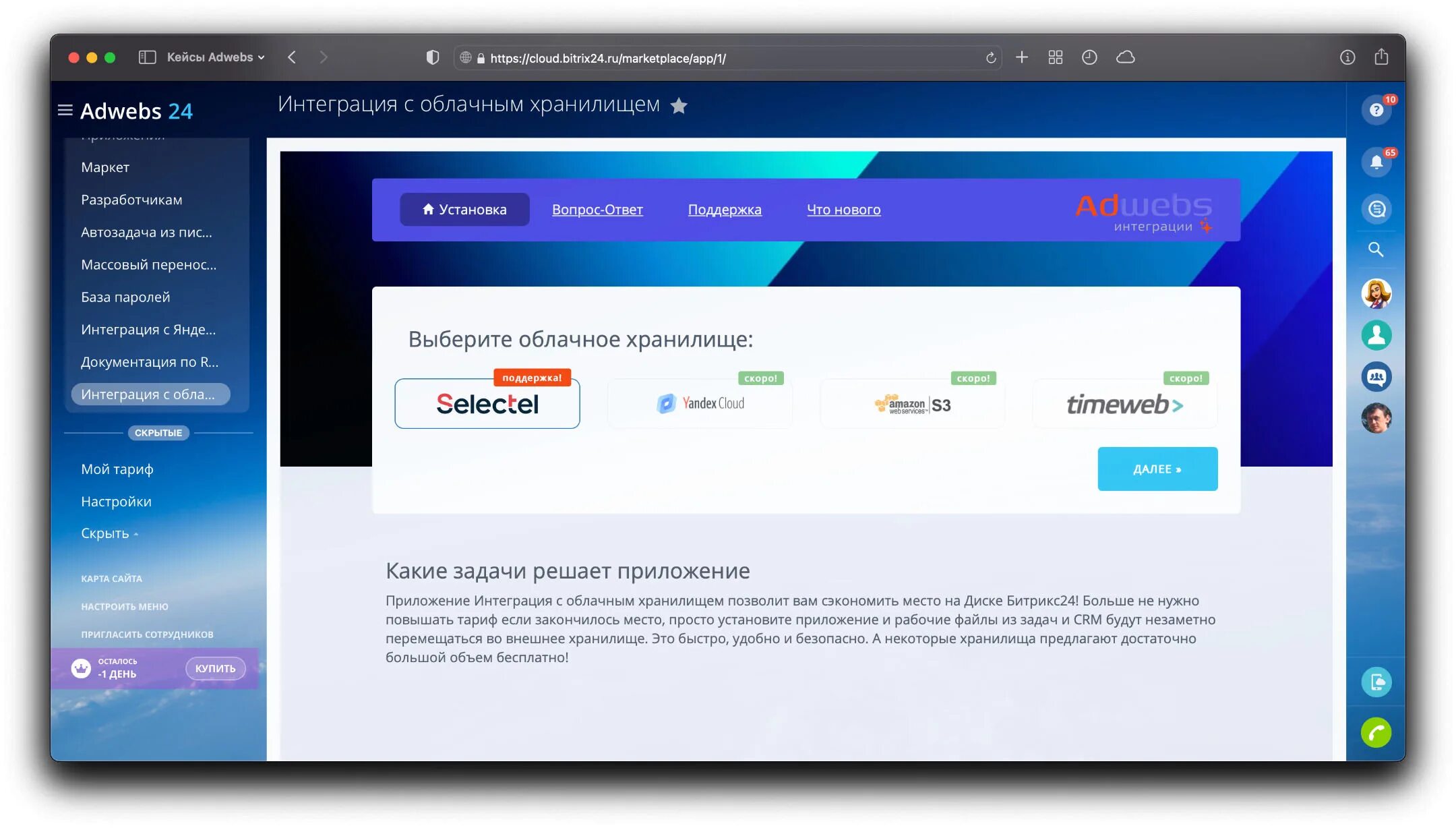Open a new browser tab

[x=1022, y=57]
